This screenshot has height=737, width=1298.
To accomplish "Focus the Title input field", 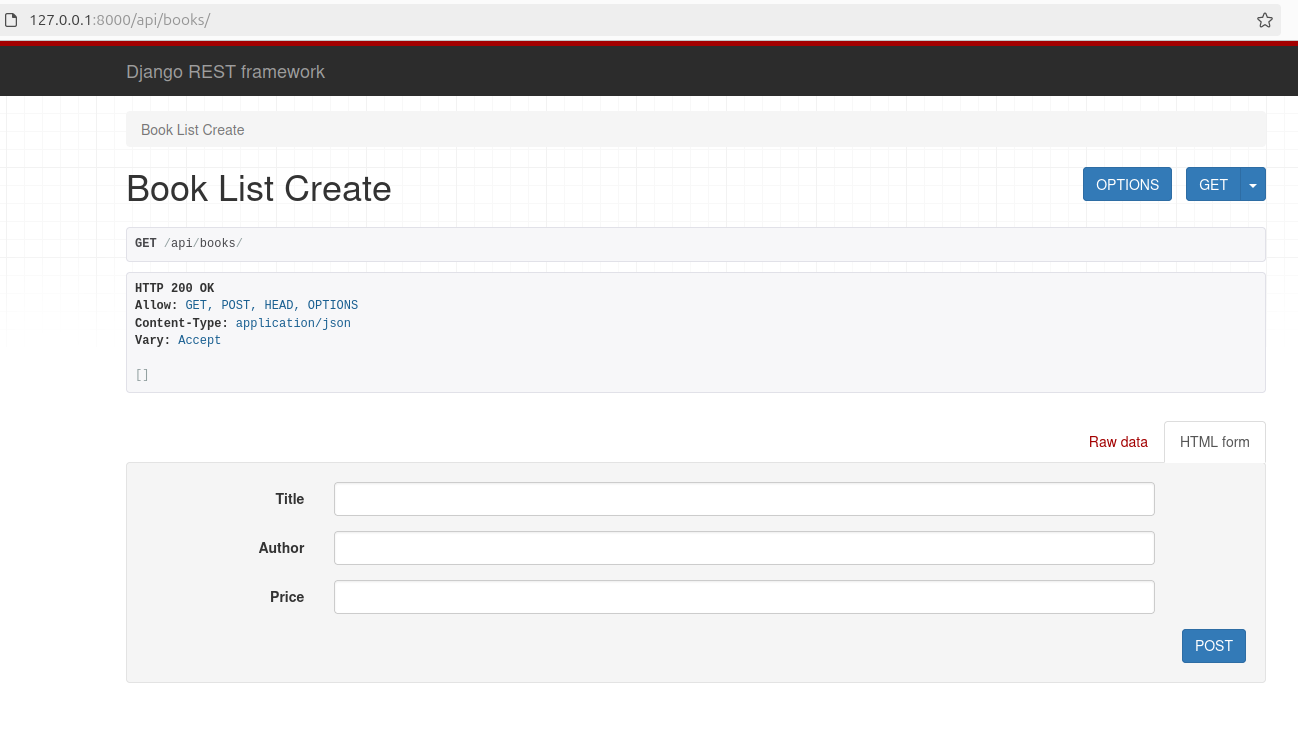I will (x=744, y=499).
